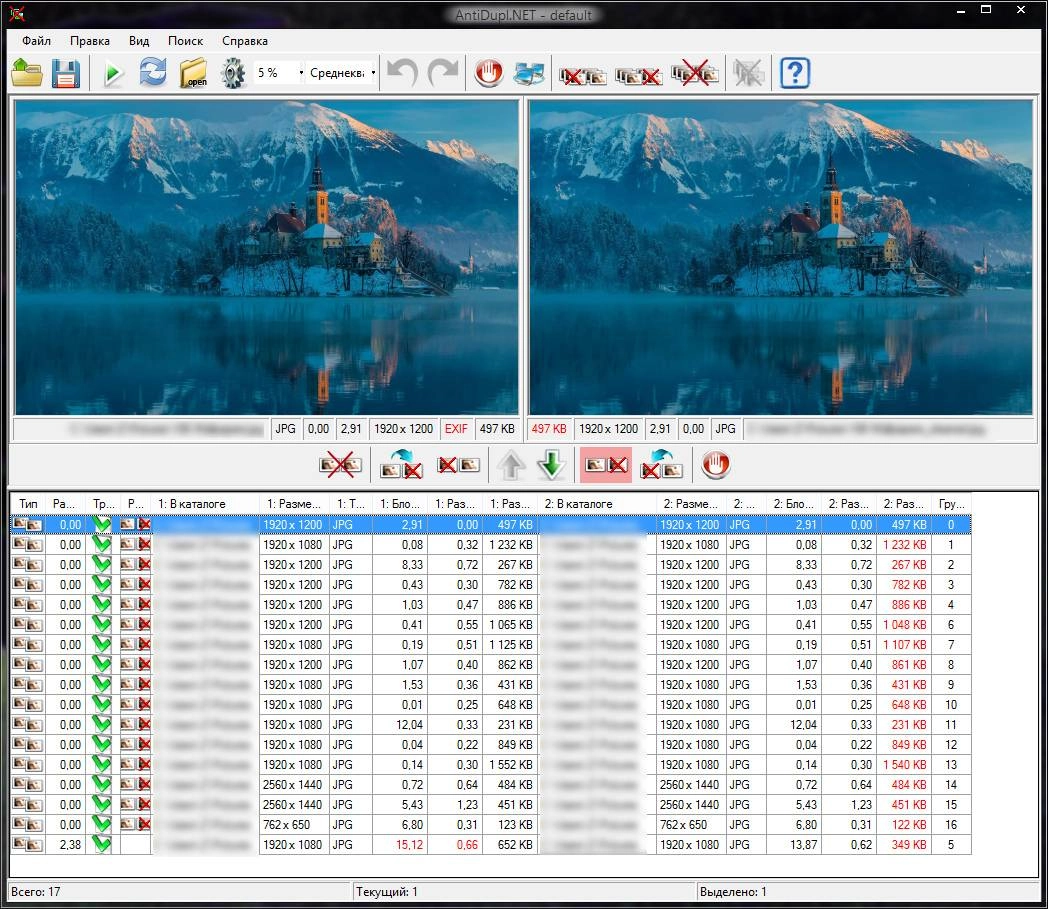Screen dimensions: 1048x909
Task: Refresh results with blue arrows icon
Action: click(152, 73)
